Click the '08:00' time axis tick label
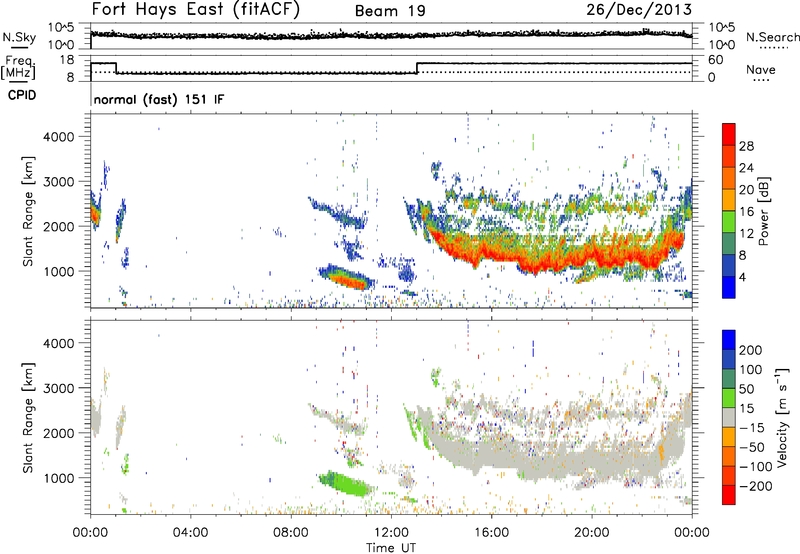This screenshot has width=800, height=554. pos(291,533)
